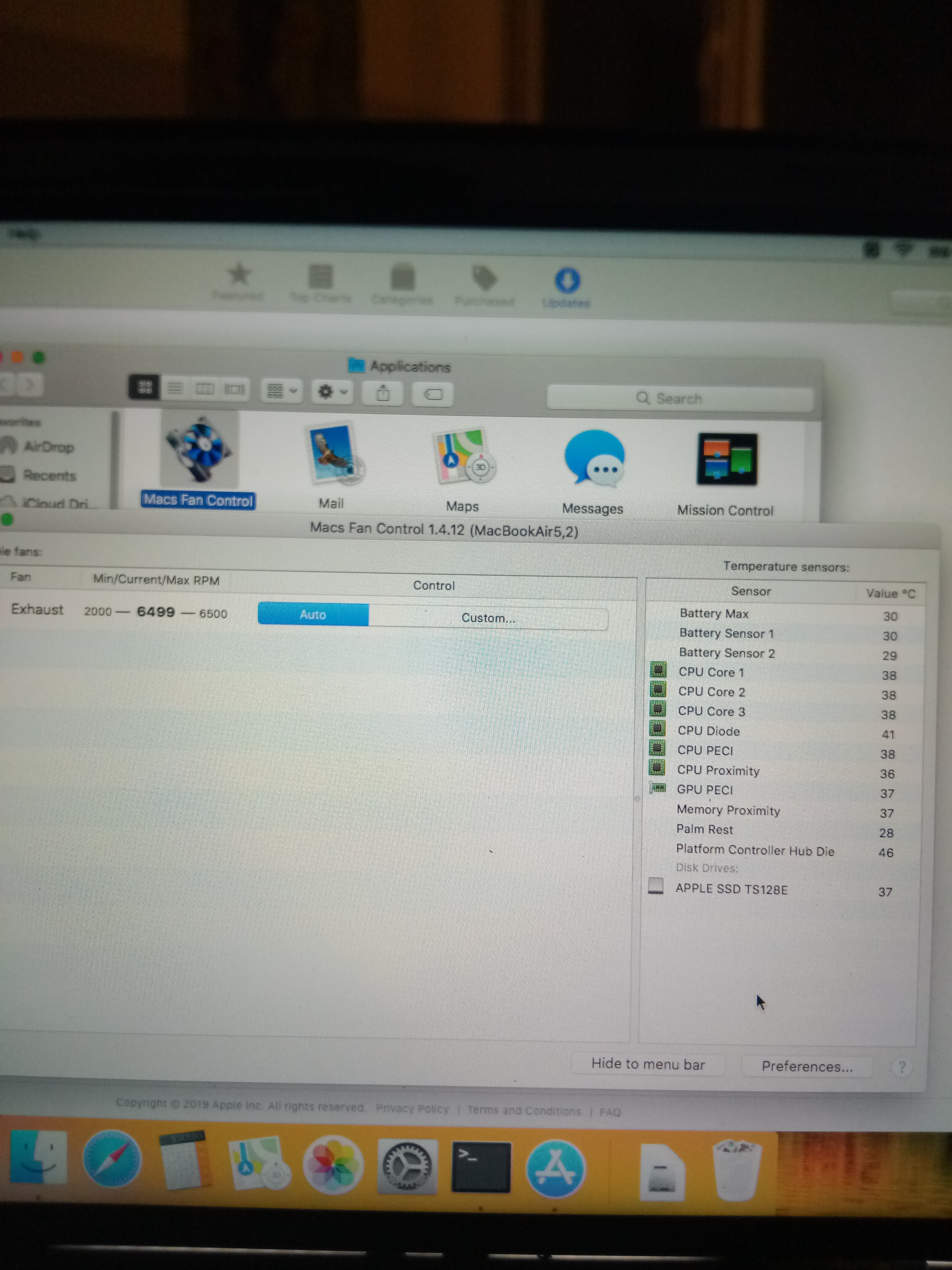This screenshot has width=952, height=1270.
Task: Open the gear Action dropdown in Finder
Action: click(332, 392)
